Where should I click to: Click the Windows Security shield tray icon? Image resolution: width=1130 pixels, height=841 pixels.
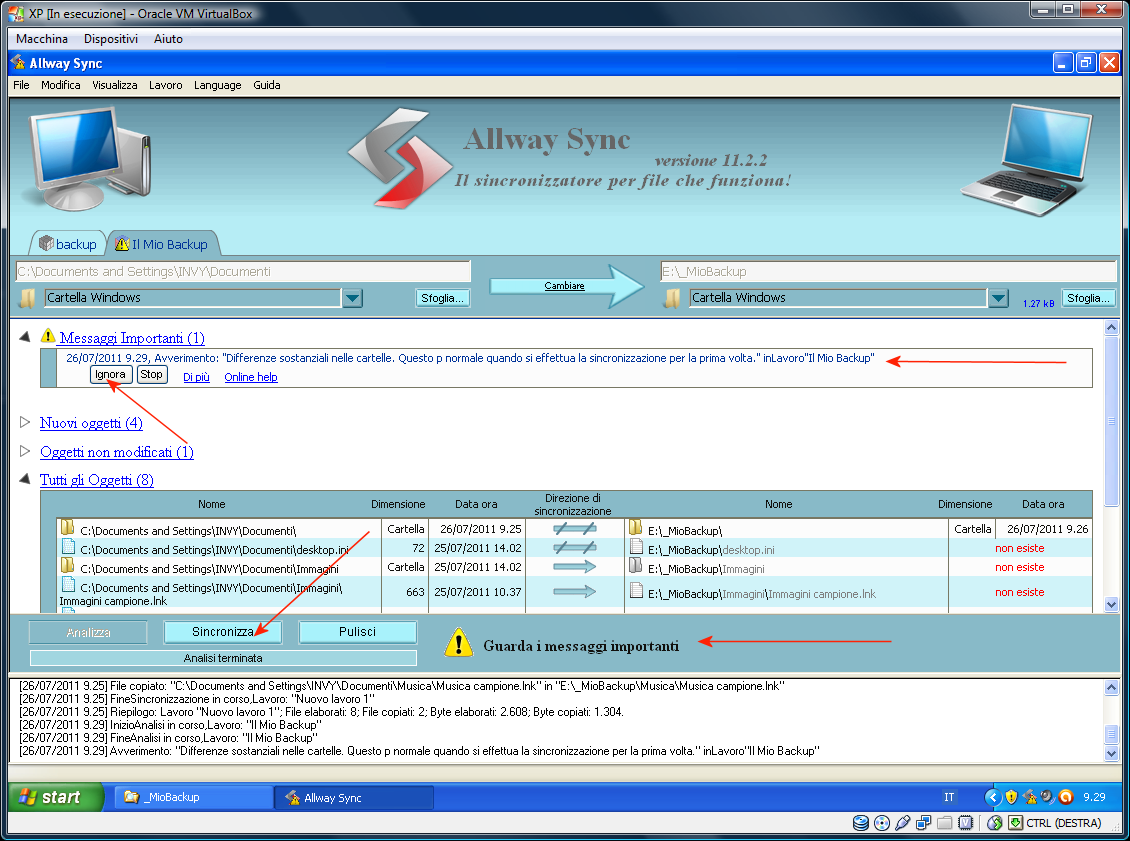[x=1011, y=797]
